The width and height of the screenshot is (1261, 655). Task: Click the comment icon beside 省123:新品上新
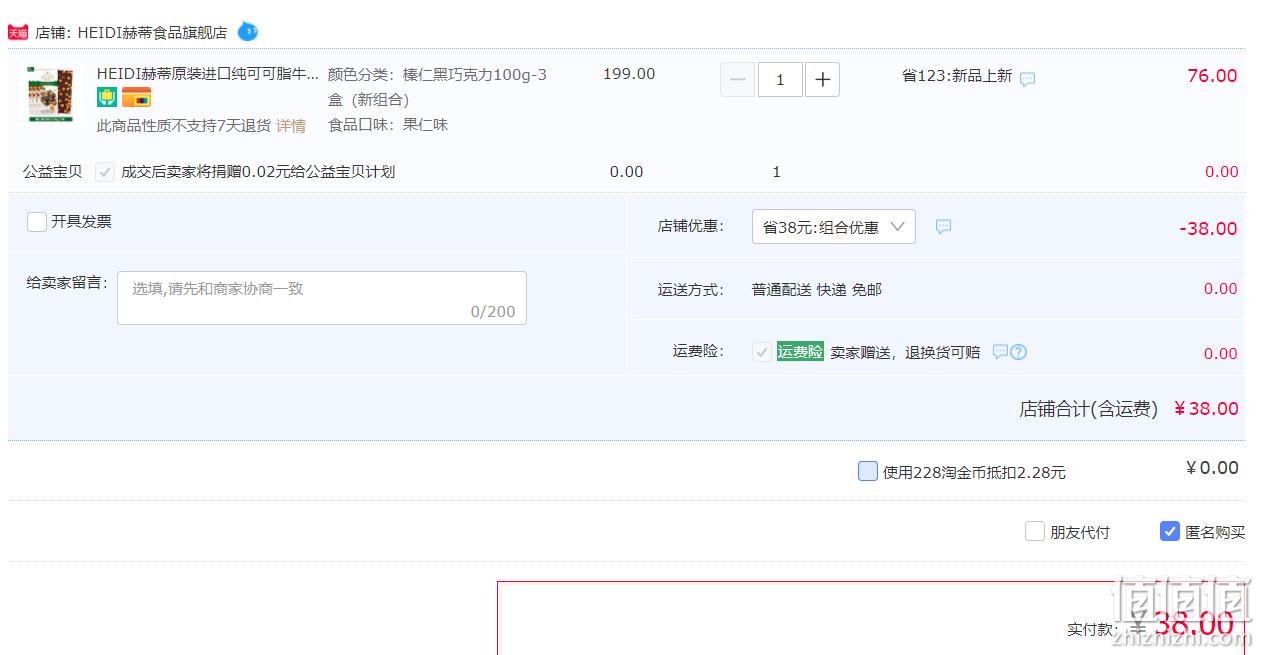pyautogui.click(x=1027, y=78)
